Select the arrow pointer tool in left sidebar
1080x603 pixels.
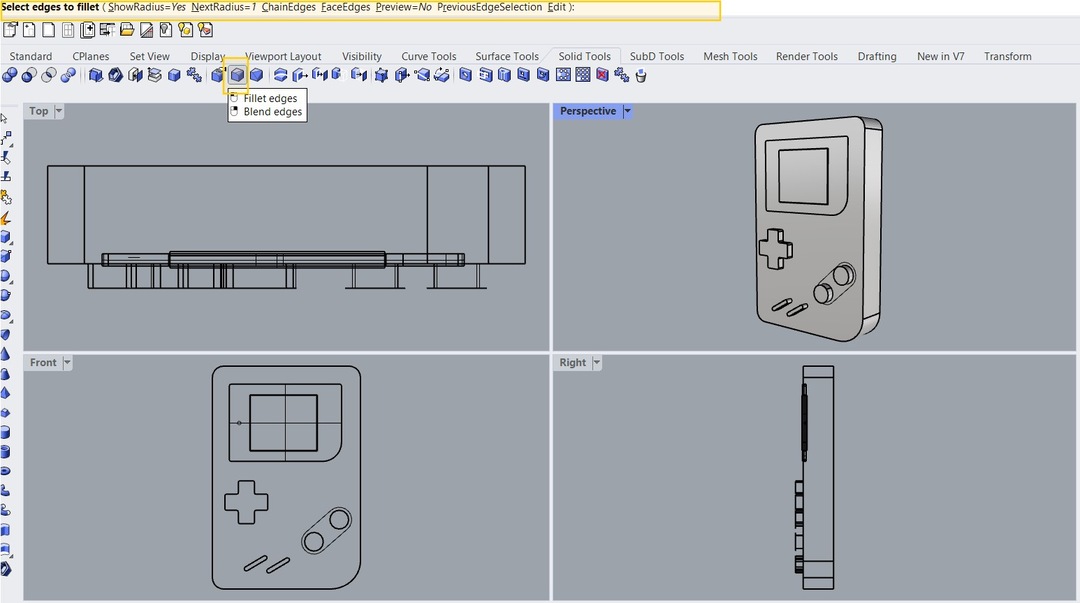[x=4, y=118]
